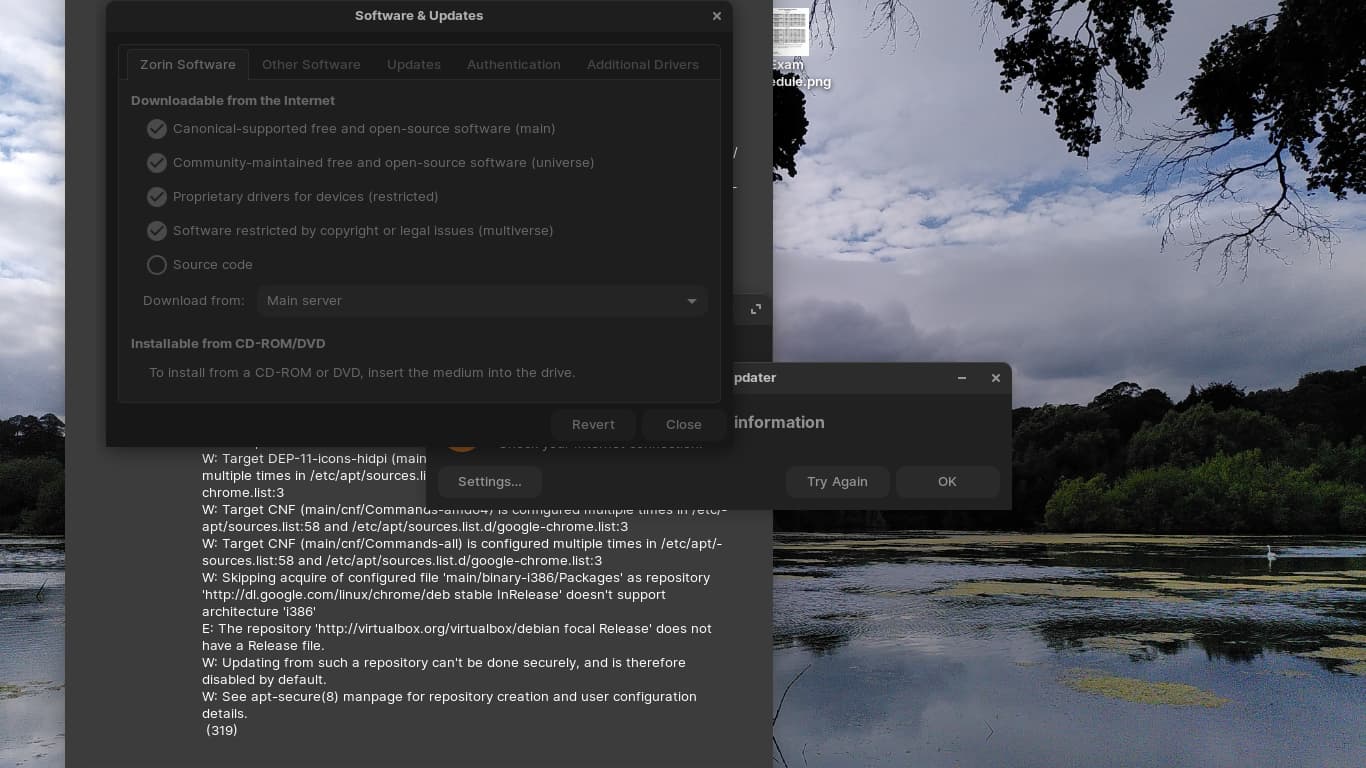Open the Download from server dropdown
This screenshot has width=1366, height=768.
point(481,301)
